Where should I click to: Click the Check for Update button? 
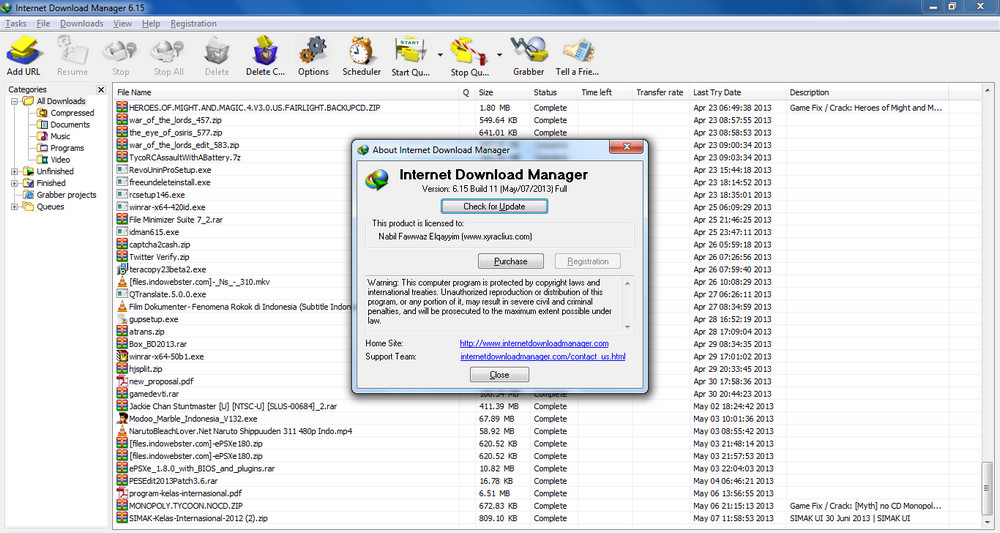point(494,207)
